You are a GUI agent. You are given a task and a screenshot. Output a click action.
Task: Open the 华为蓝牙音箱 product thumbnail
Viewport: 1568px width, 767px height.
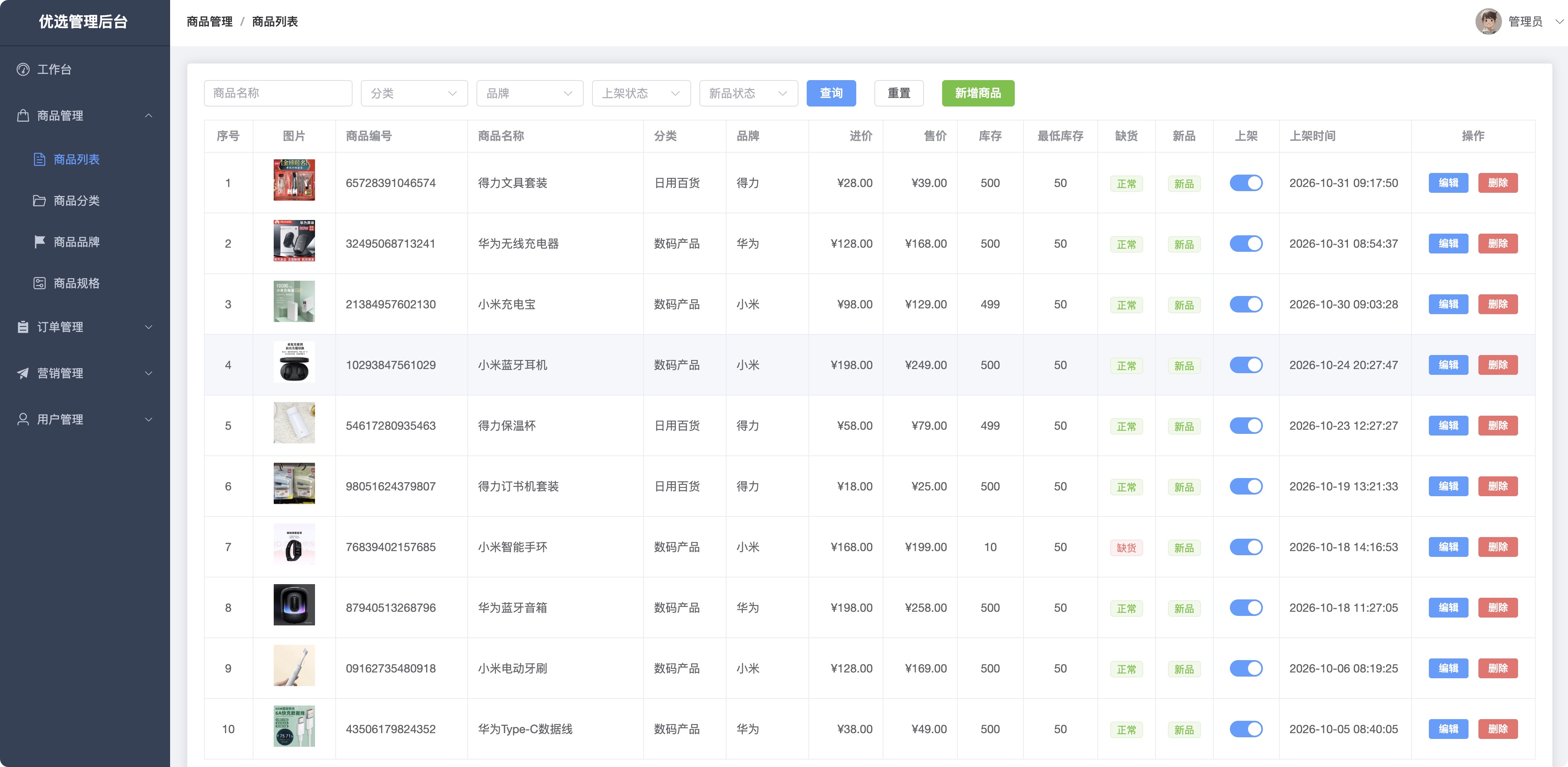tap(294, 605)
